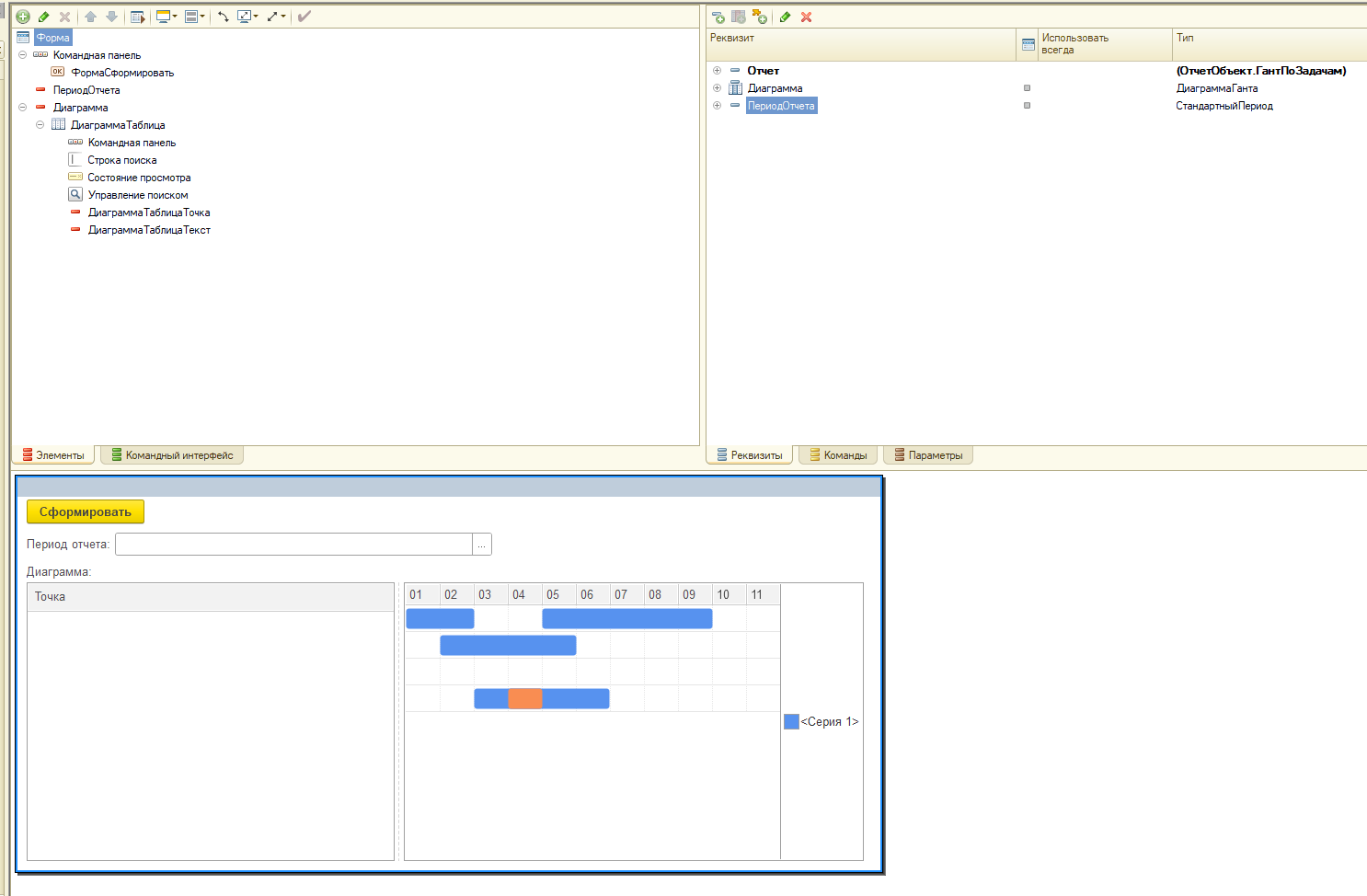Open the yellow screen layout dropdown

[166, 17]
